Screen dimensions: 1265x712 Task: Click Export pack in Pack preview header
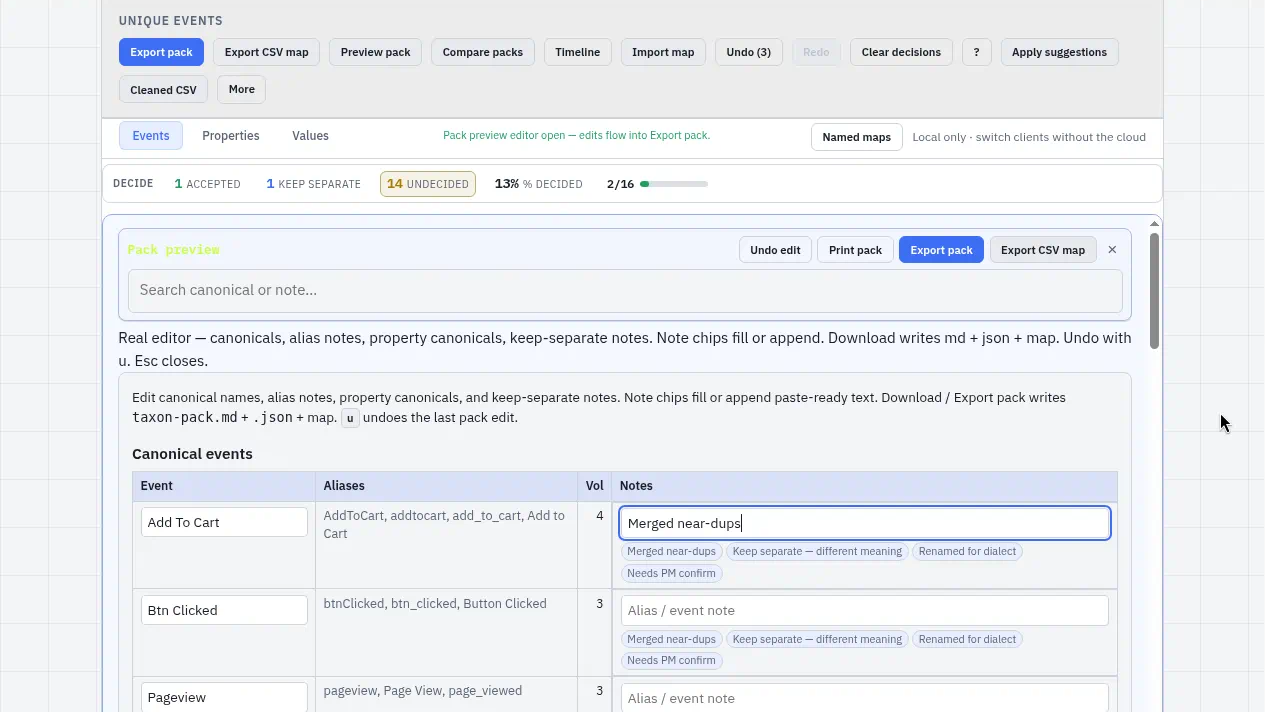941,250
